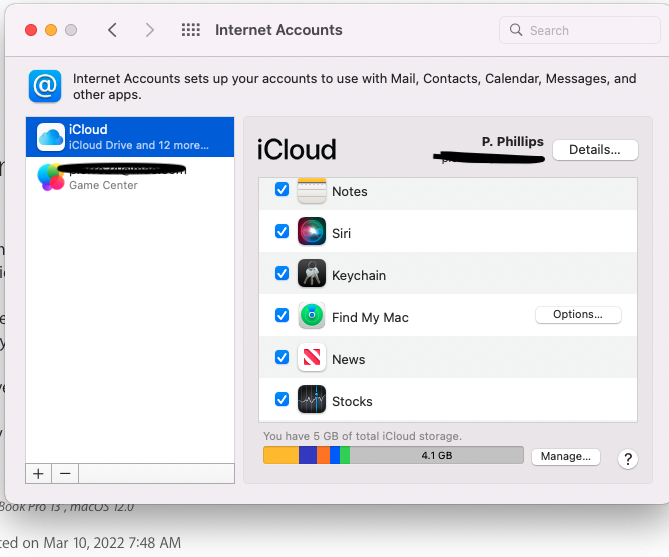Click the Search field
The width and height of the screenshot is (669, 557).
tap(580, 30)
